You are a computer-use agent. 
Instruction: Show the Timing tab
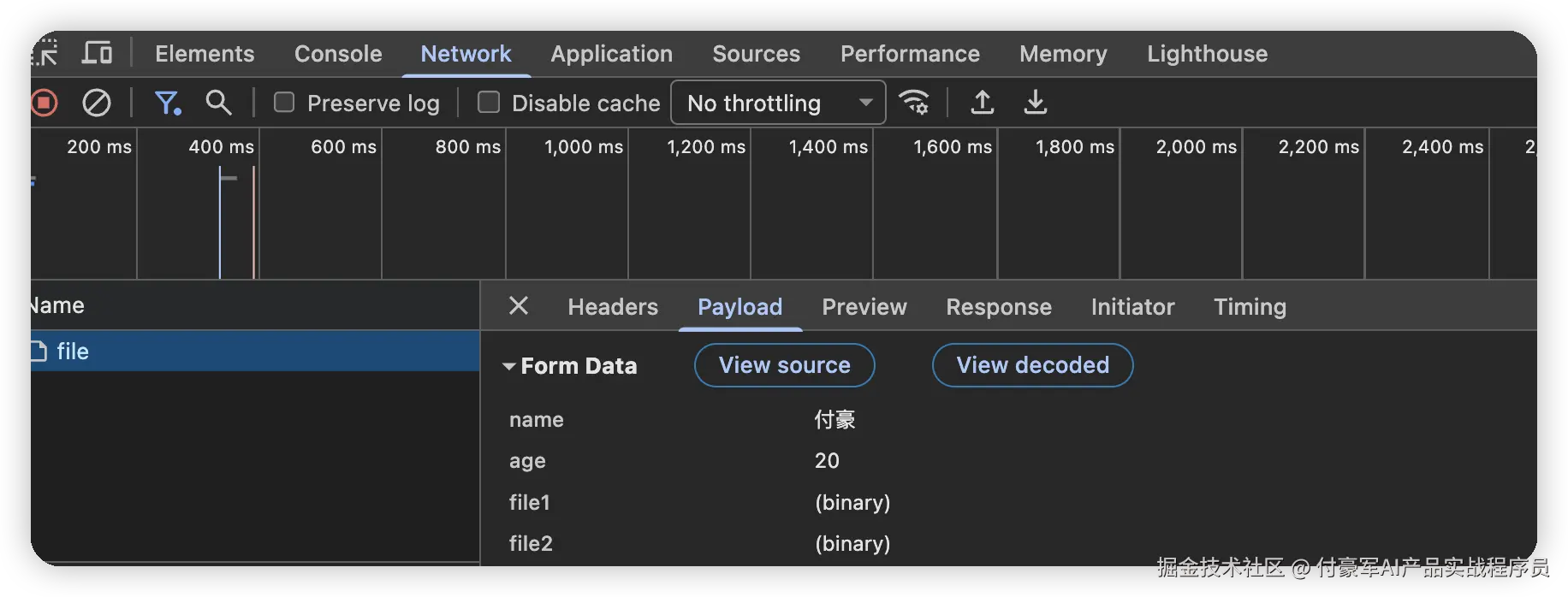click(x=1250, y=307)
